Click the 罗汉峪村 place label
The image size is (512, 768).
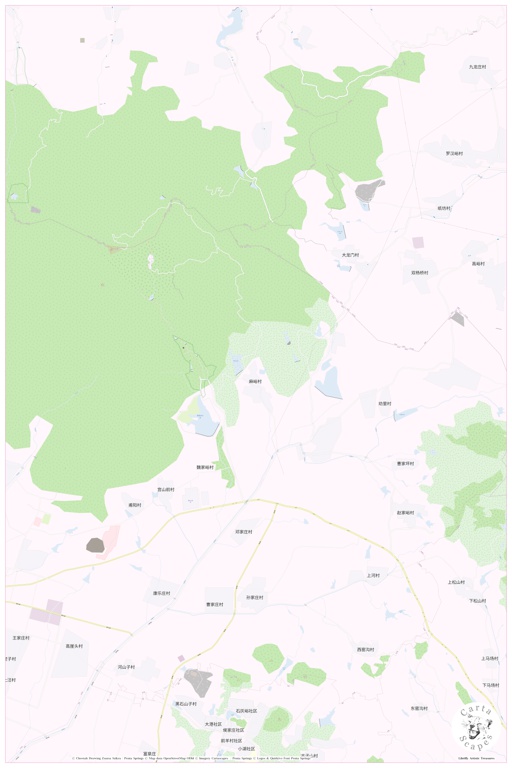[x=454, y=153]
